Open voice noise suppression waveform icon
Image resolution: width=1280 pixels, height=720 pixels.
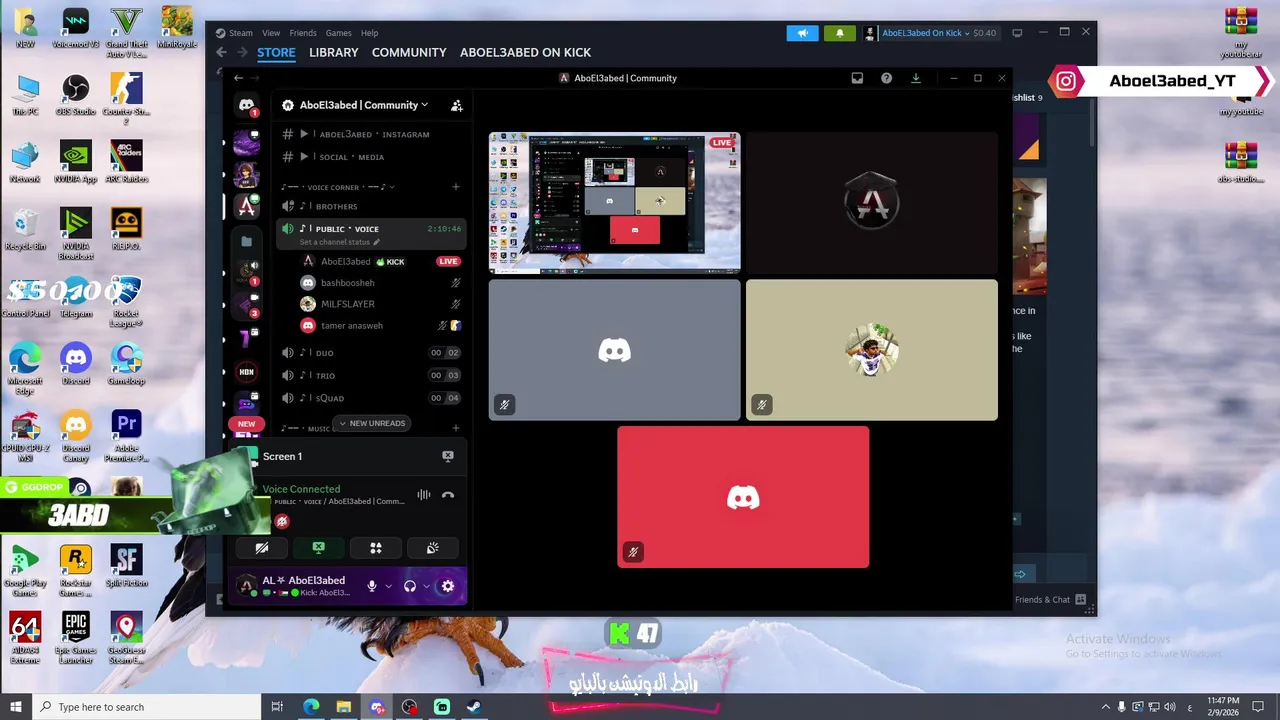point(423,495)
